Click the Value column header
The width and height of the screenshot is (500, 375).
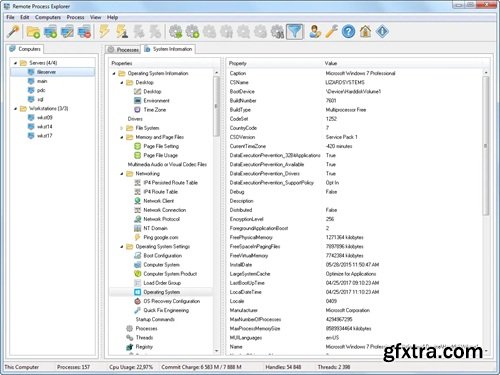coord(331,63)
